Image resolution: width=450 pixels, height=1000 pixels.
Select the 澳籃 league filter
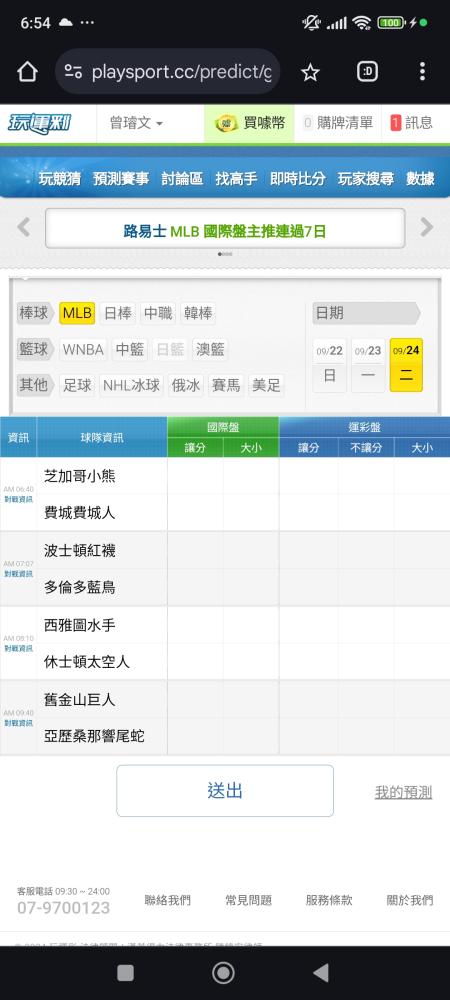(x=210, y=349)
